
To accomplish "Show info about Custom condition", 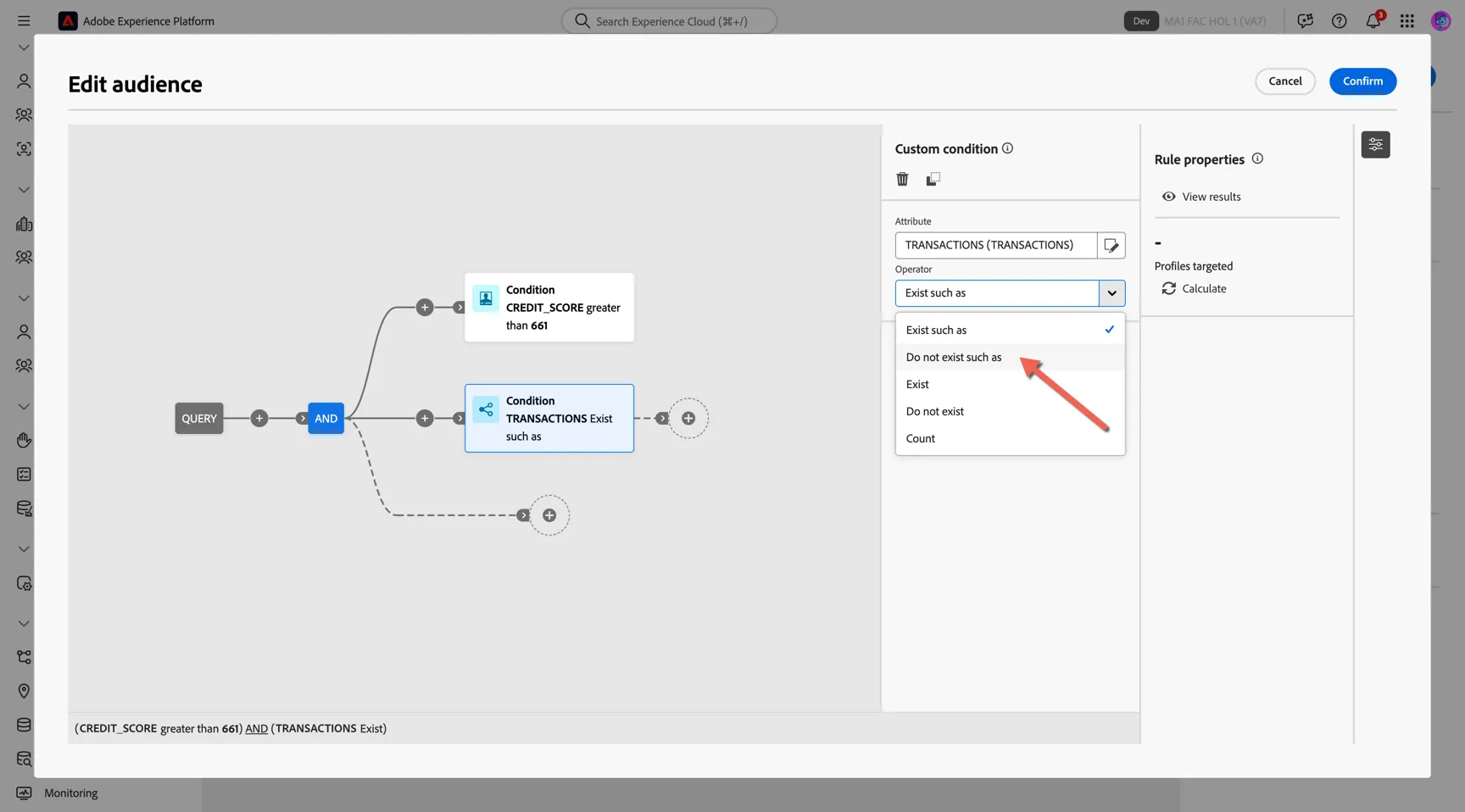I will tap(1007, 148).
